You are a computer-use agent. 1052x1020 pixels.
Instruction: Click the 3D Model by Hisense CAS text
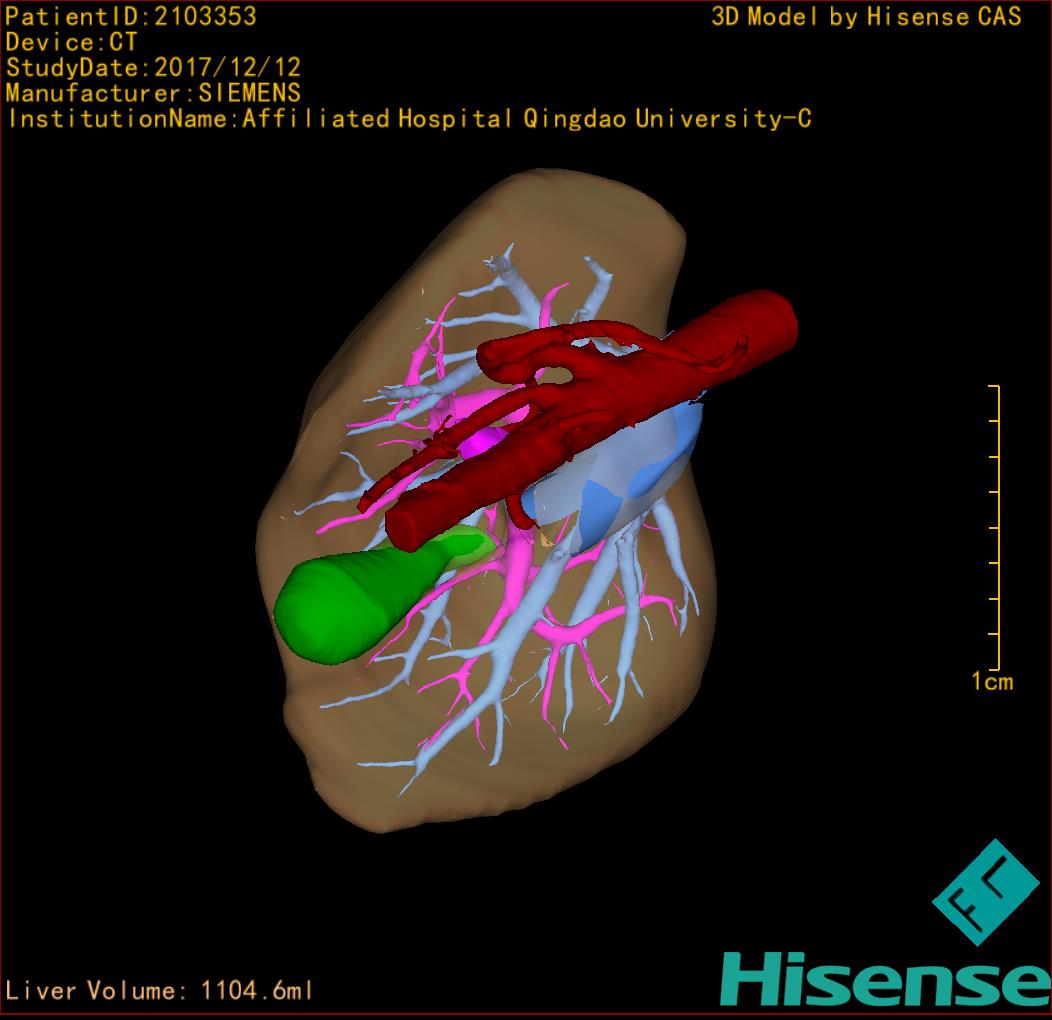(x=866, y=17)
